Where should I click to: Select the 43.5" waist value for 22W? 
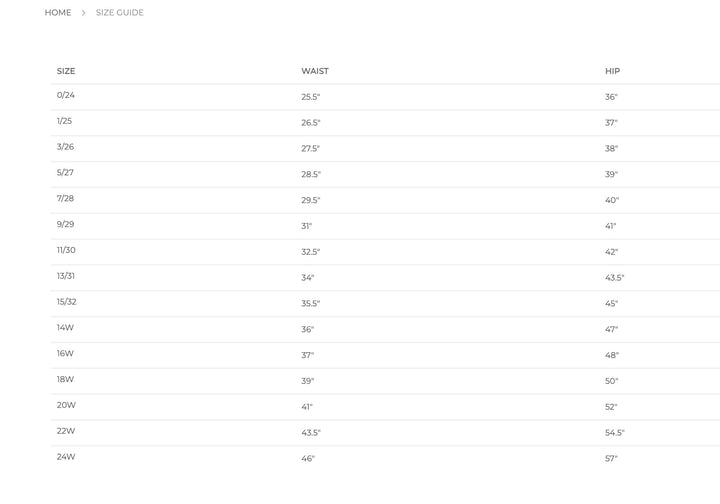click(x=311, y=433)
